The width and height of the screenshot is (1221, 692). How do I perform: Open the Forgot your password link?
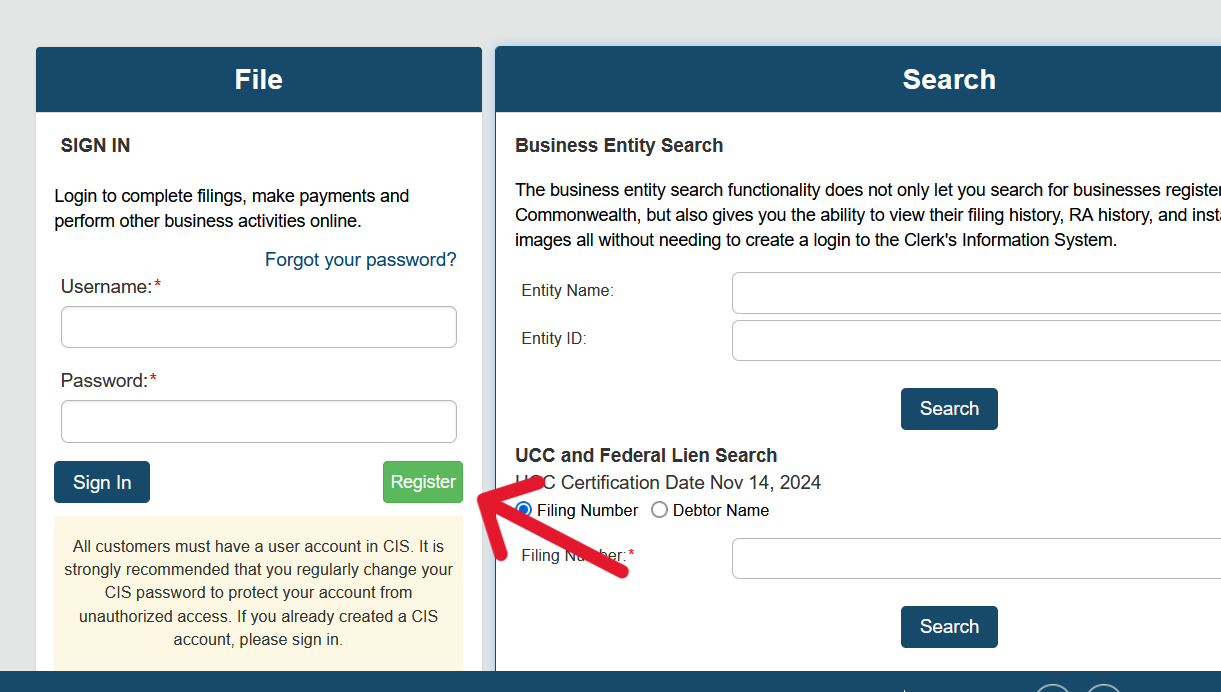[360, 260]
